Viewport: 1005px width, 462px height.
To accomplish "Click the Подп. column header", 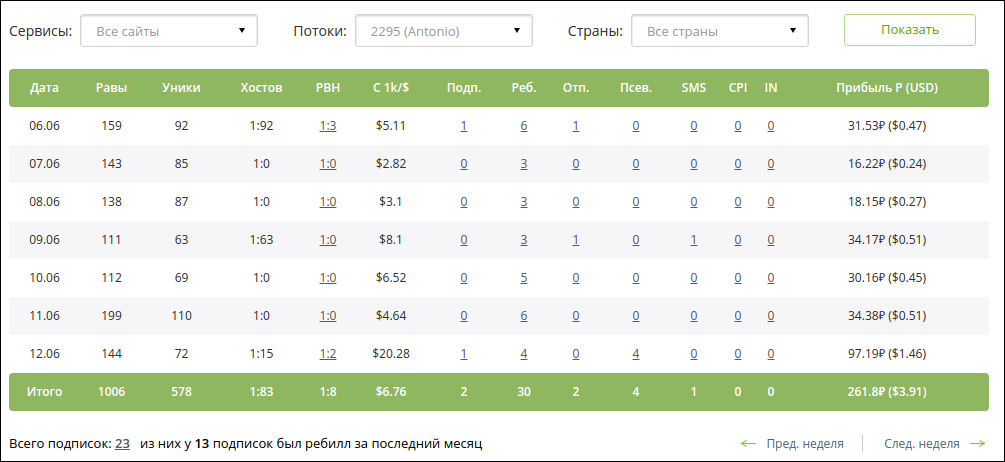I will point(463,88).
